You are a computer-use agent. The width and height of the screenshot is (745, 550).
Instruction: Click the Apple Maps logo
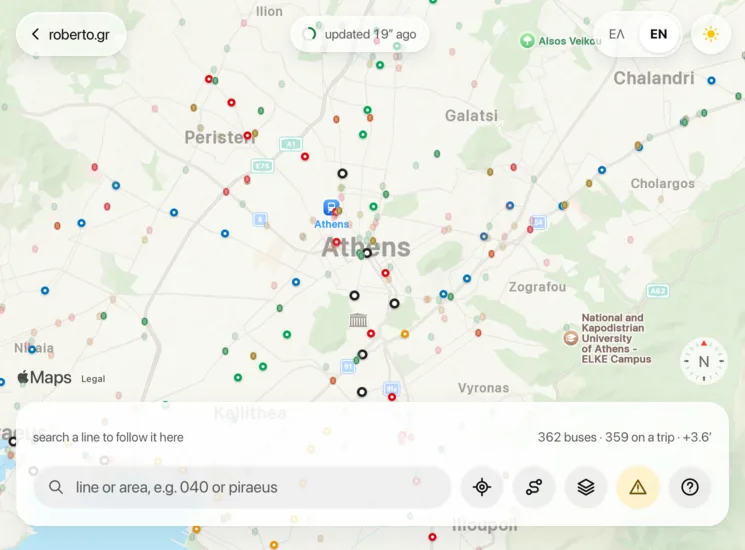coord(44,378)
